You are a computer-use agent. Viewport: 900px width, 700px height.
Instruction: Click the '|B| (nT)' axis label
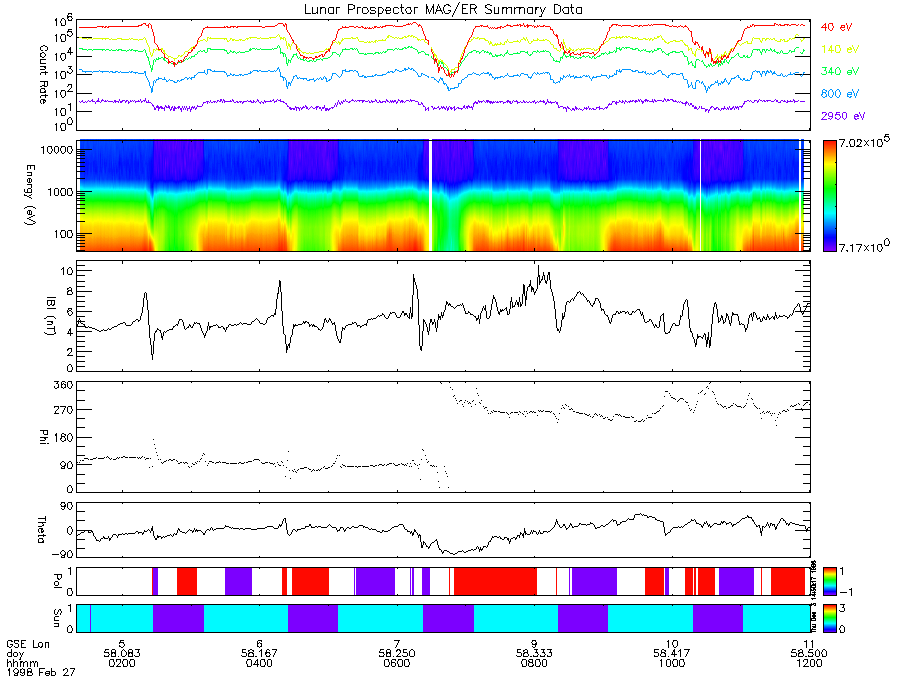tap(51, 317)
